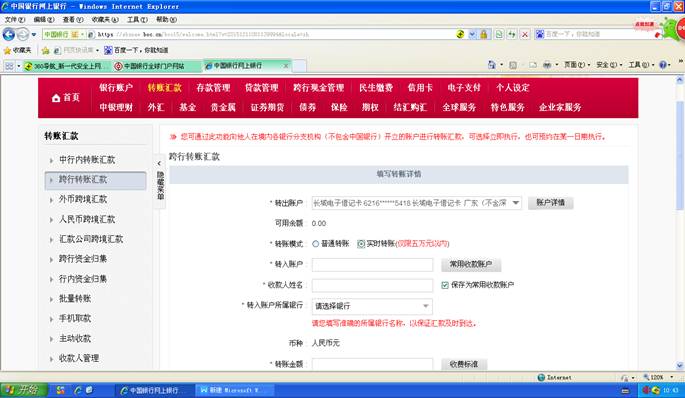
Task: Select 批量转账 in left sidebar
Action: pos(75,299)
